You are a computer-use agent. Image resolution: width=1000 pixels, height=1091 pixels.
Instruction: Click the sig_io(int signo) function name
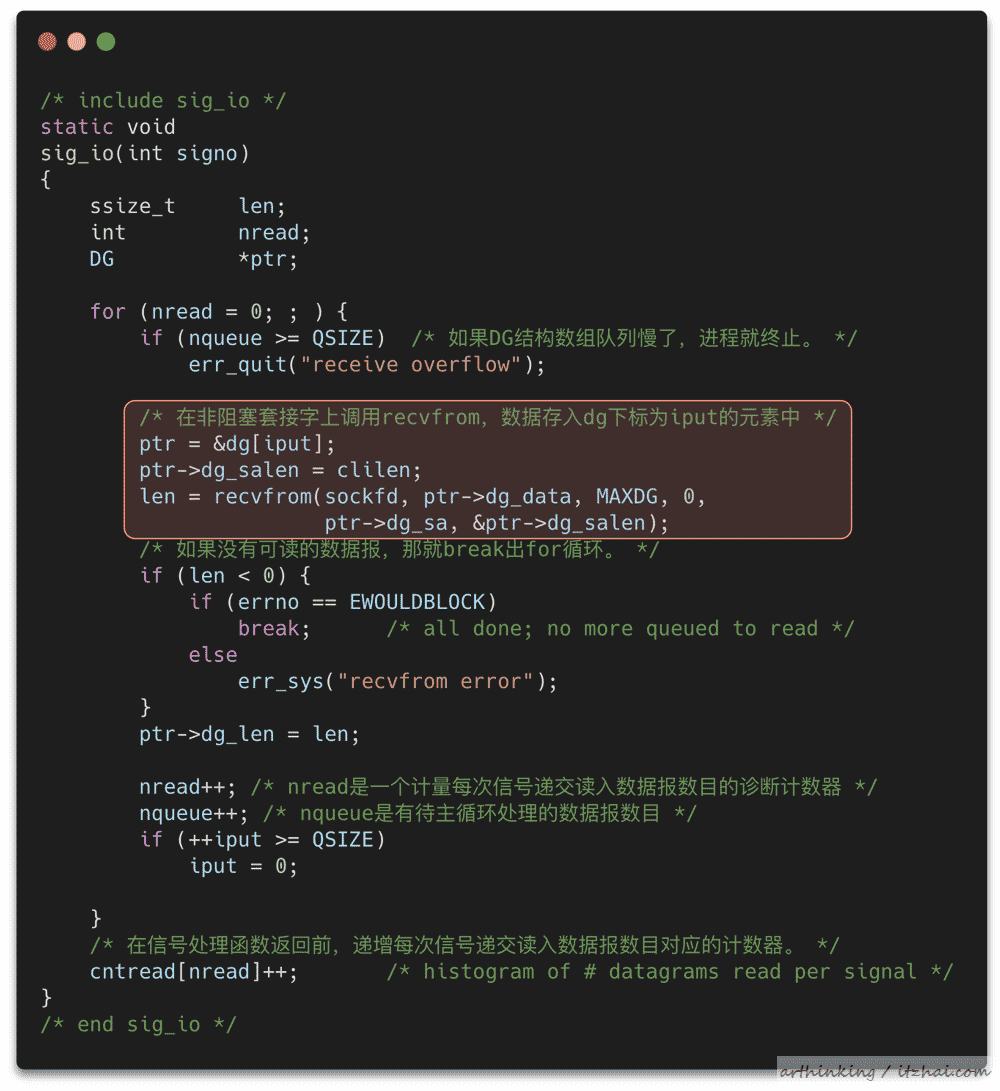pos(145,153)
